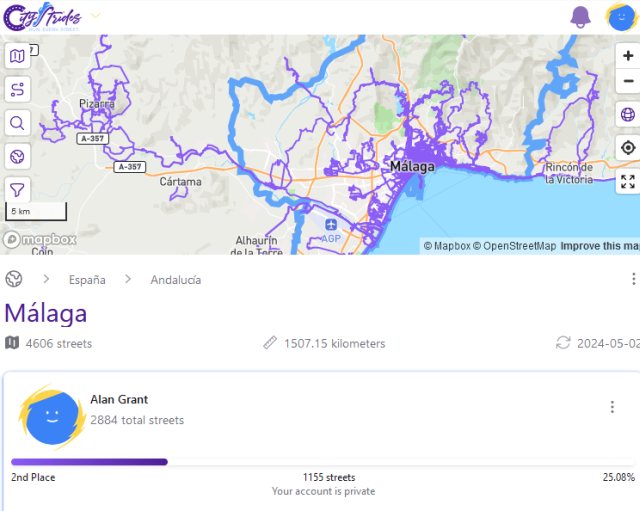Zoom in the map with plus button
The height and width of the screenshot is (511, 640).
pos(628,56)
